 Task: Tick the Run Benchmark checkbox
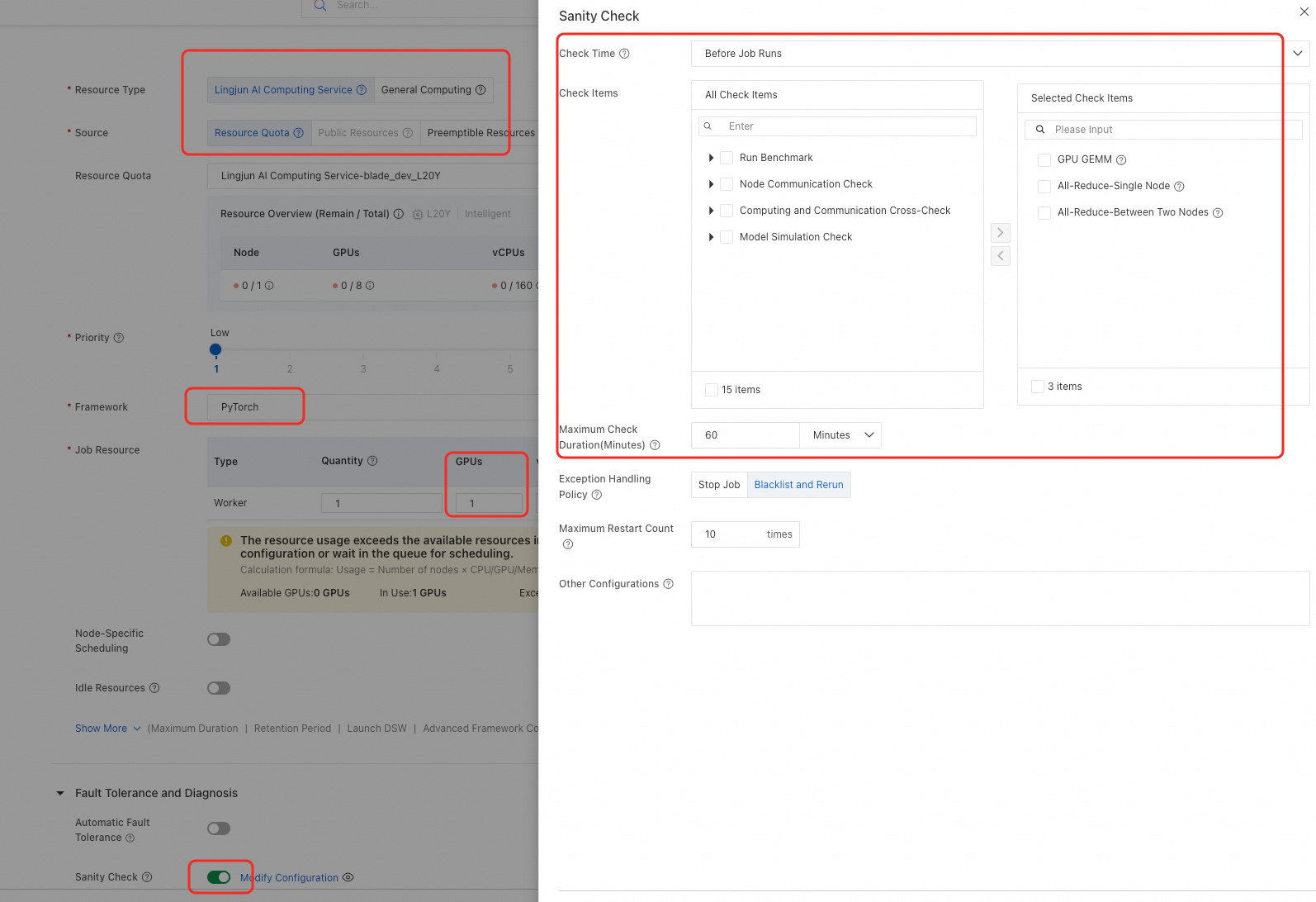[x=727, y=158]
